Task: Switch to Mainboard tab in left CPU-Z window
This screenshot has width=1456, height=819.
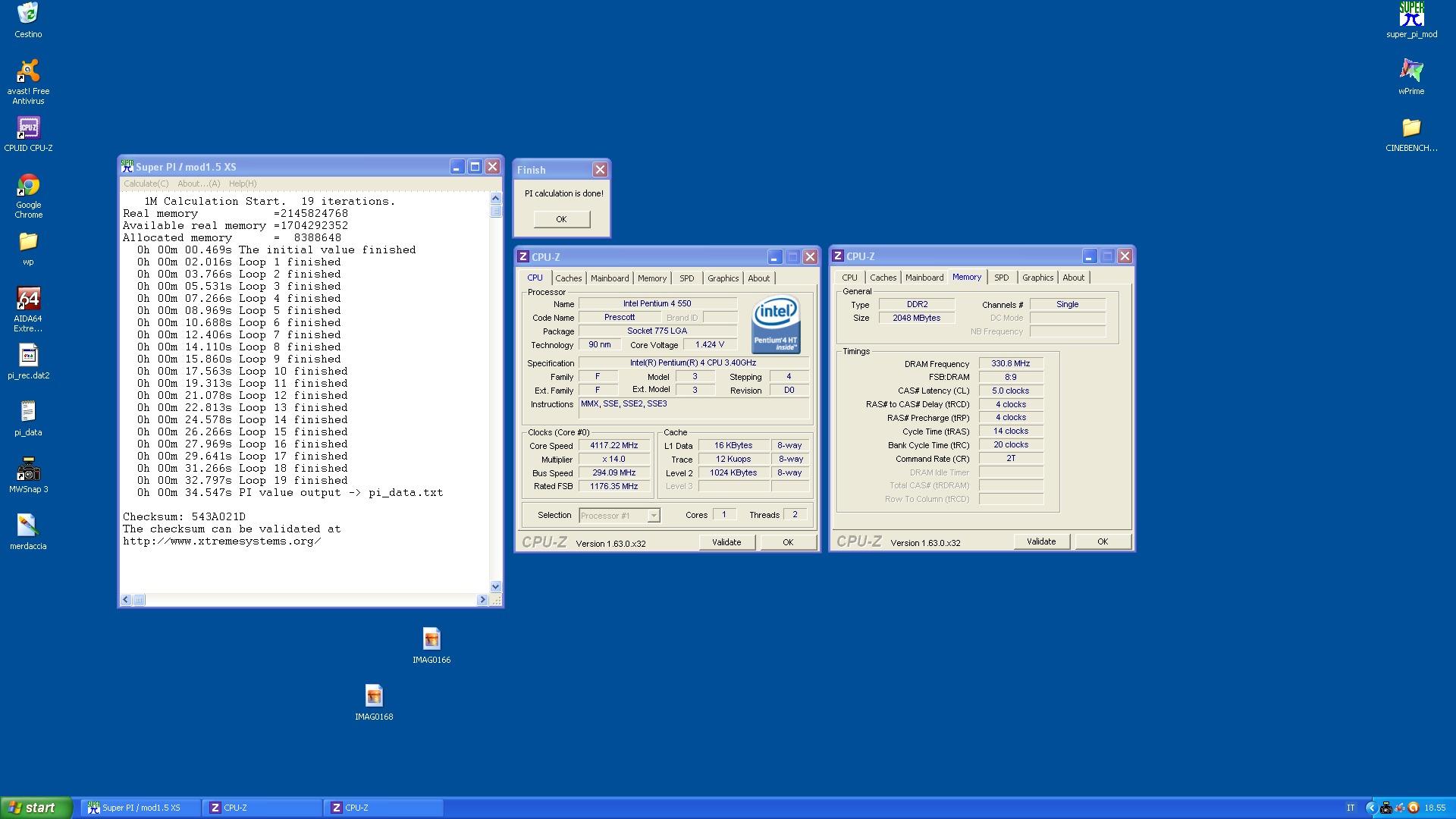Action: (610, 278)
